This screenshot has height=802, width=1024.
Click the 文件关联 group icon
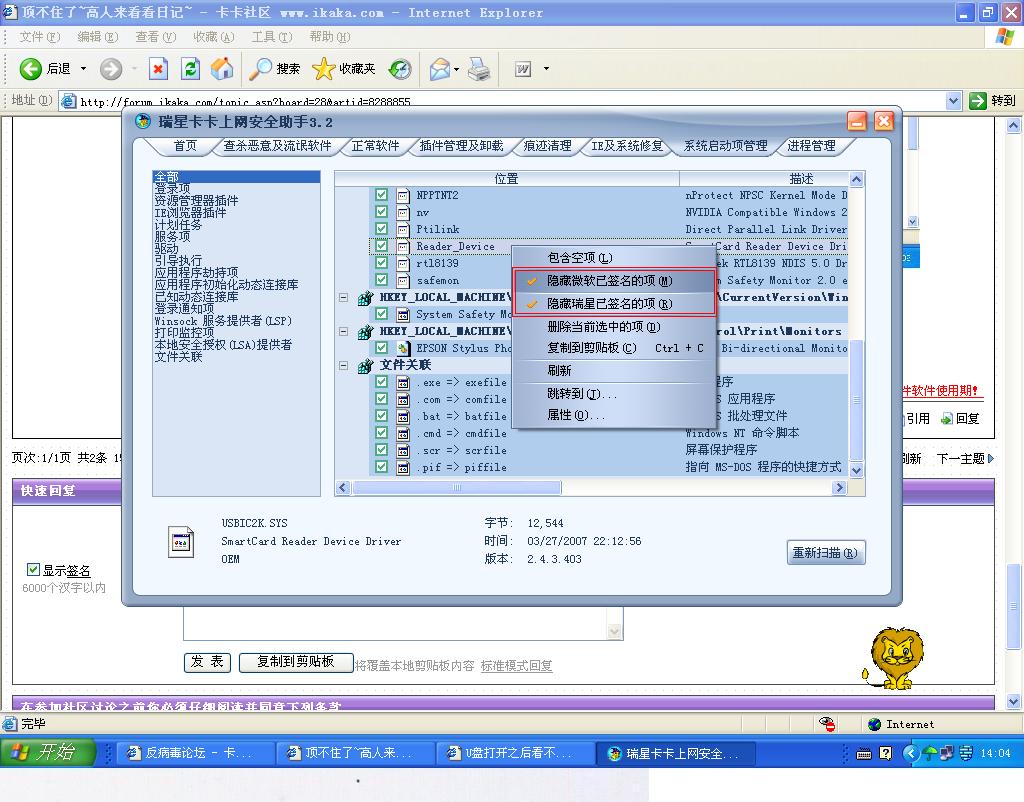tap(366, 365)
